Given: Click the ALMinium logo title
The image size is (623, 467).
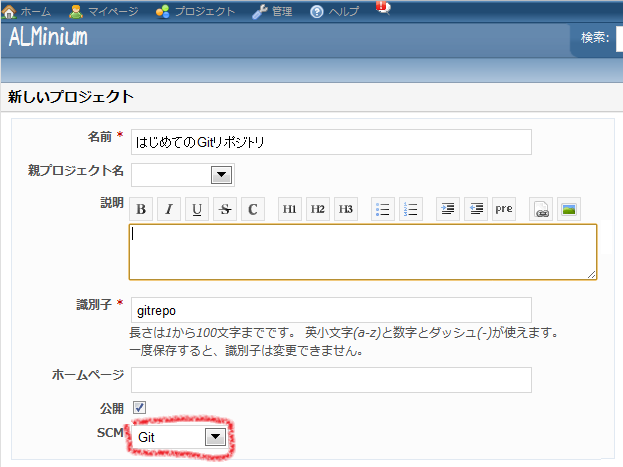Looking at the screenshot, I should tap(48, 37).
